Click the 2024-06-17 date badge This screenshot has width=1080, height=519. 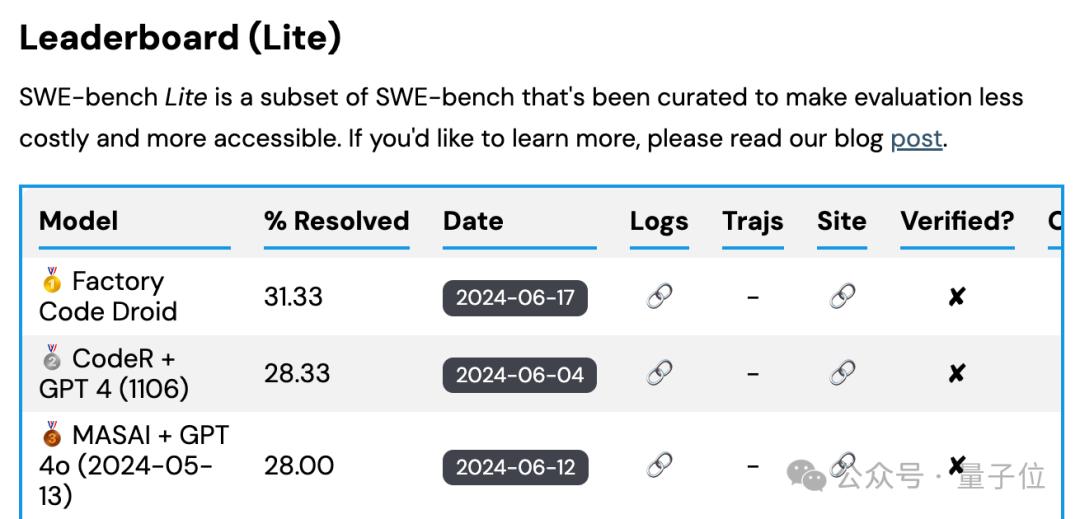click(515, 297)
